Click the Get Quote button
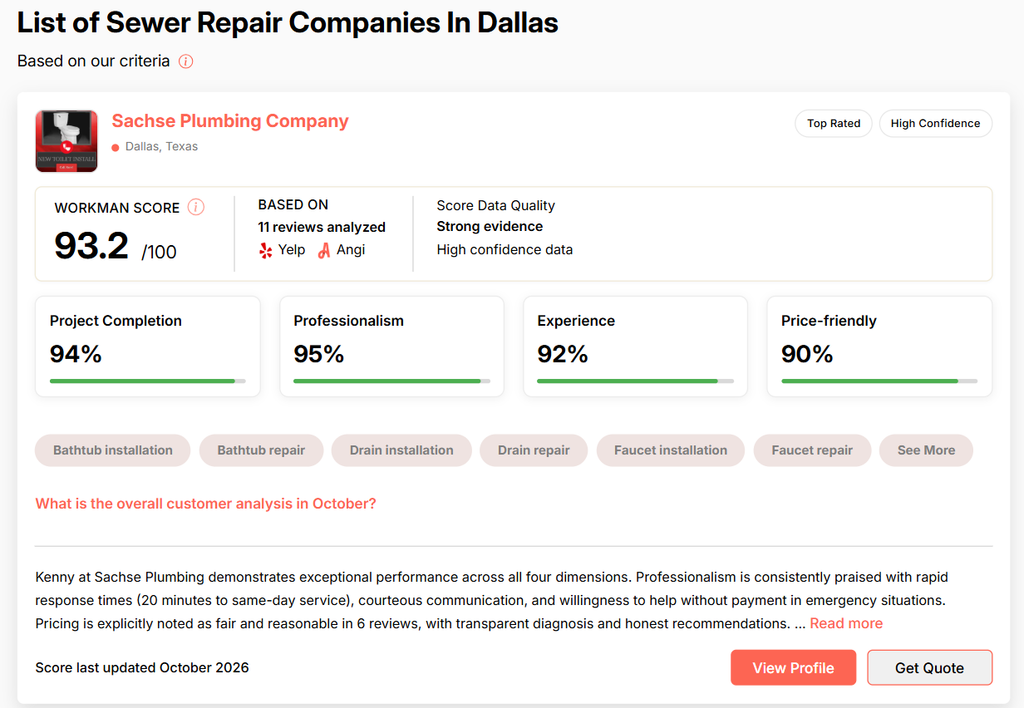The image size is (1024, 708). 930,668
